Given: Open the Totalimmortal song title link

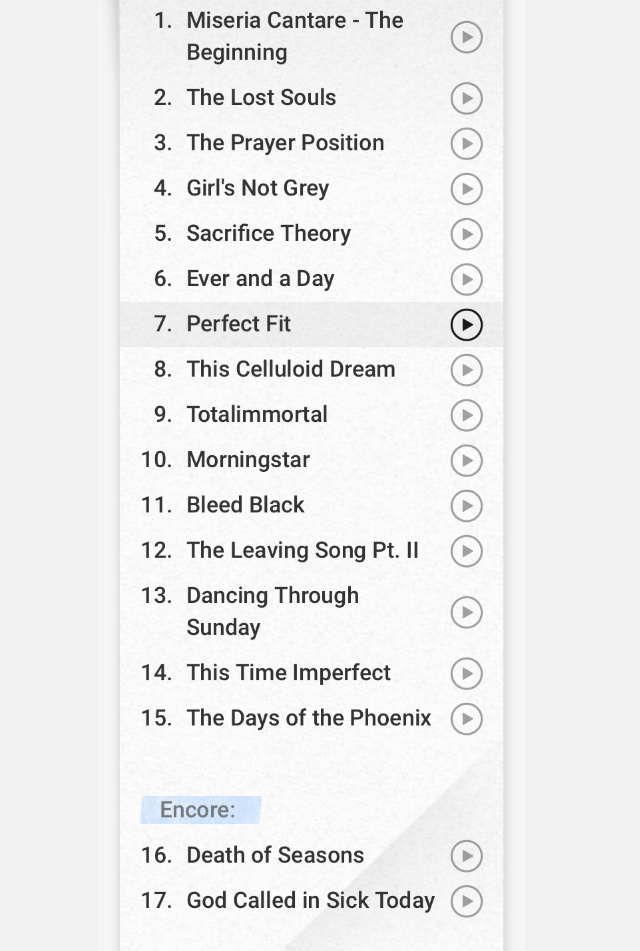Looking at the screenshot, I should pyautogui.click(x=257, y=414).
